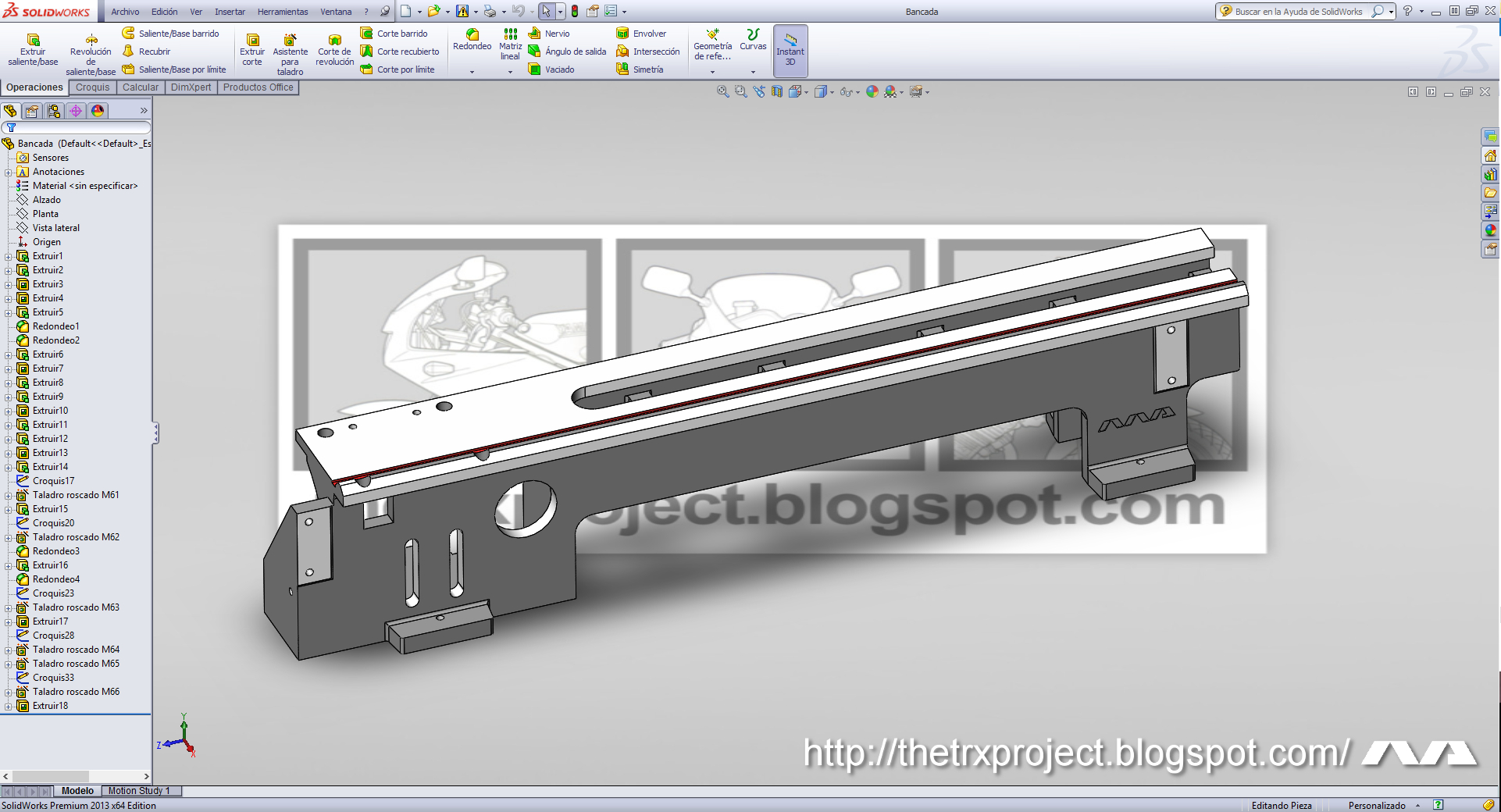Select the Envolver wrap tool
This screenshot has height=812, width=1501.
tap(641, 34)
